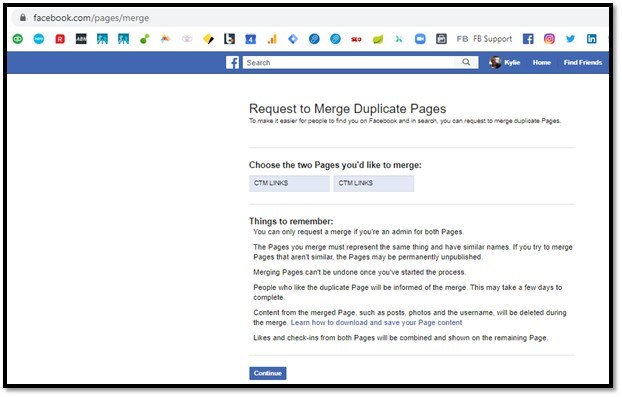Click the 'Likes and check-ins from both Pages' line
This screenshot has width=622, height=397.
(401, 338)
